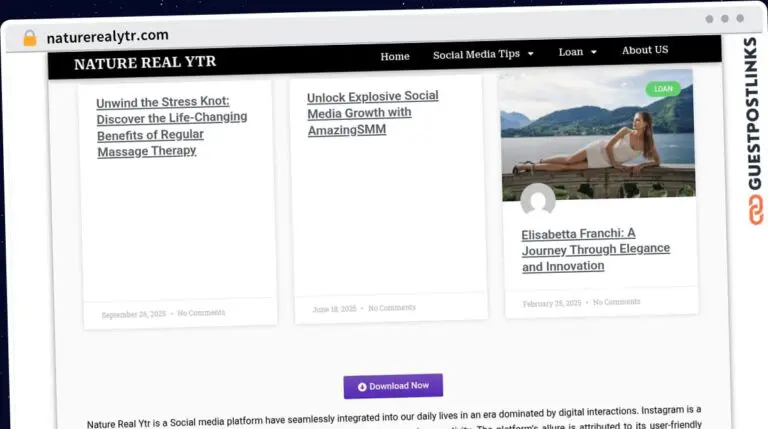The image size is (768, 429).
Task: Click the padlock icon in address bar
Action: point(29,37)
